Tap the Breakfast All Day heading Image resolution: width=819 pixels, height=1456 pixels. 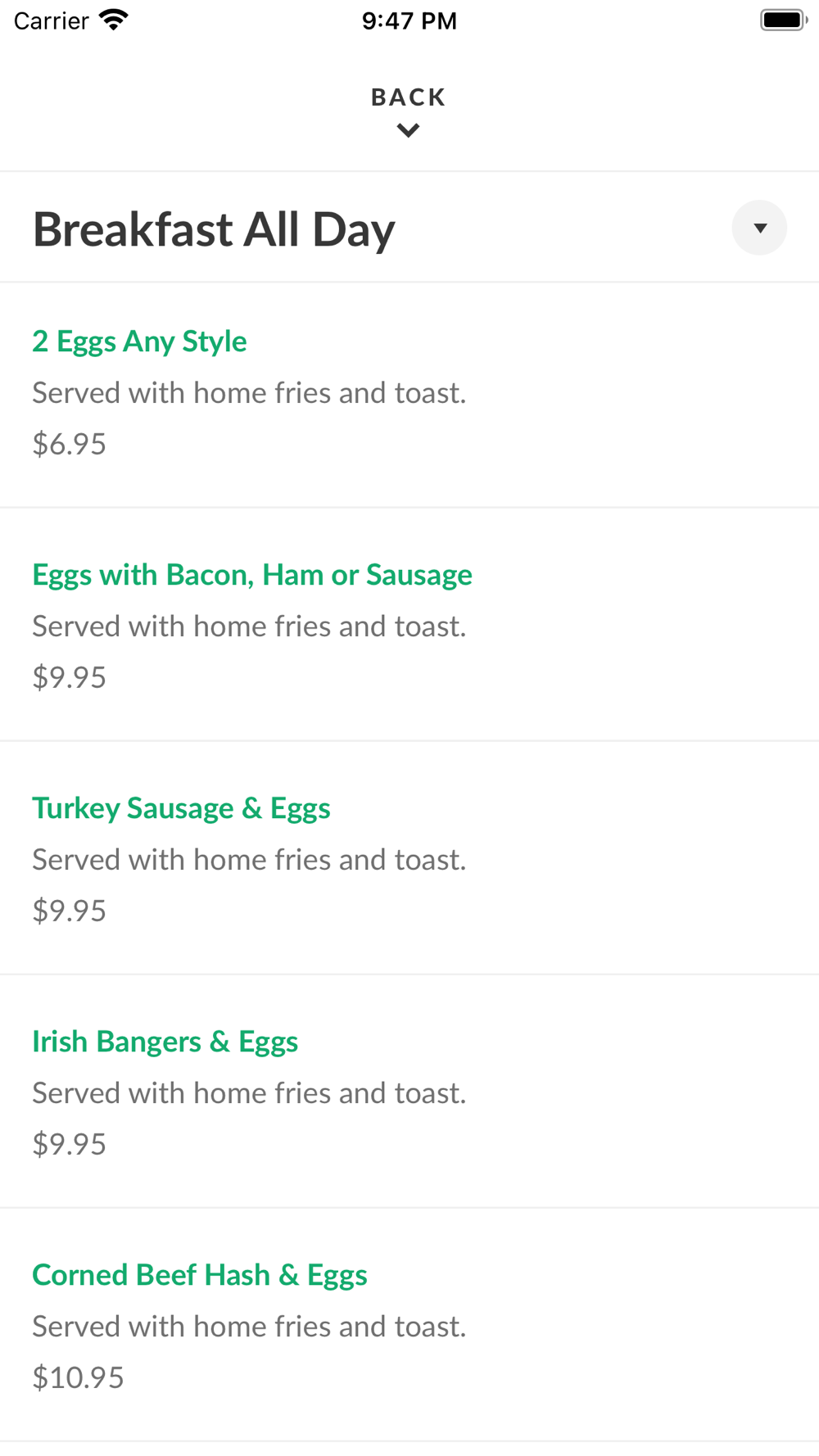point(214,229)
